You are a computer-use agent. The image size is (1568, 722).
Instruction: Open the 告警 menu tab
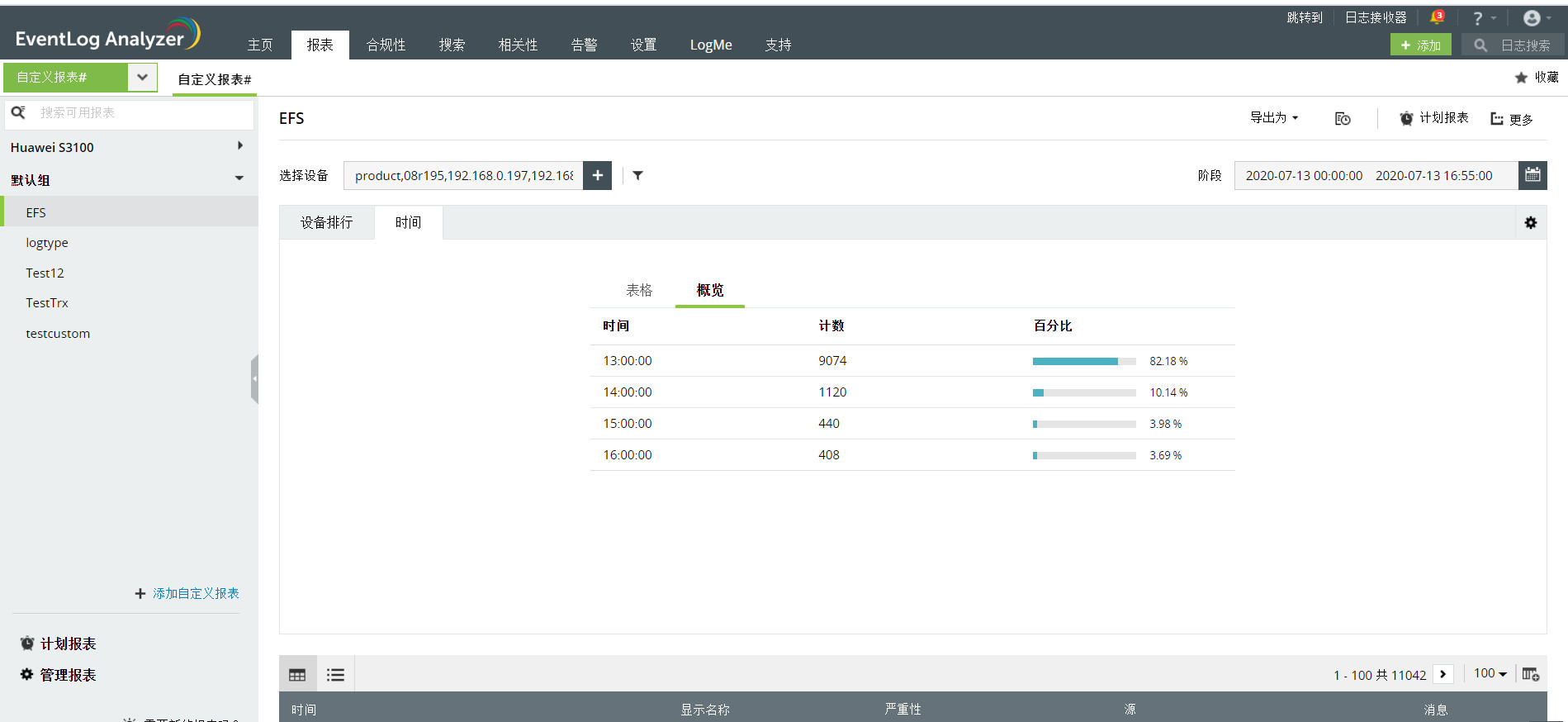click(585, 45)
